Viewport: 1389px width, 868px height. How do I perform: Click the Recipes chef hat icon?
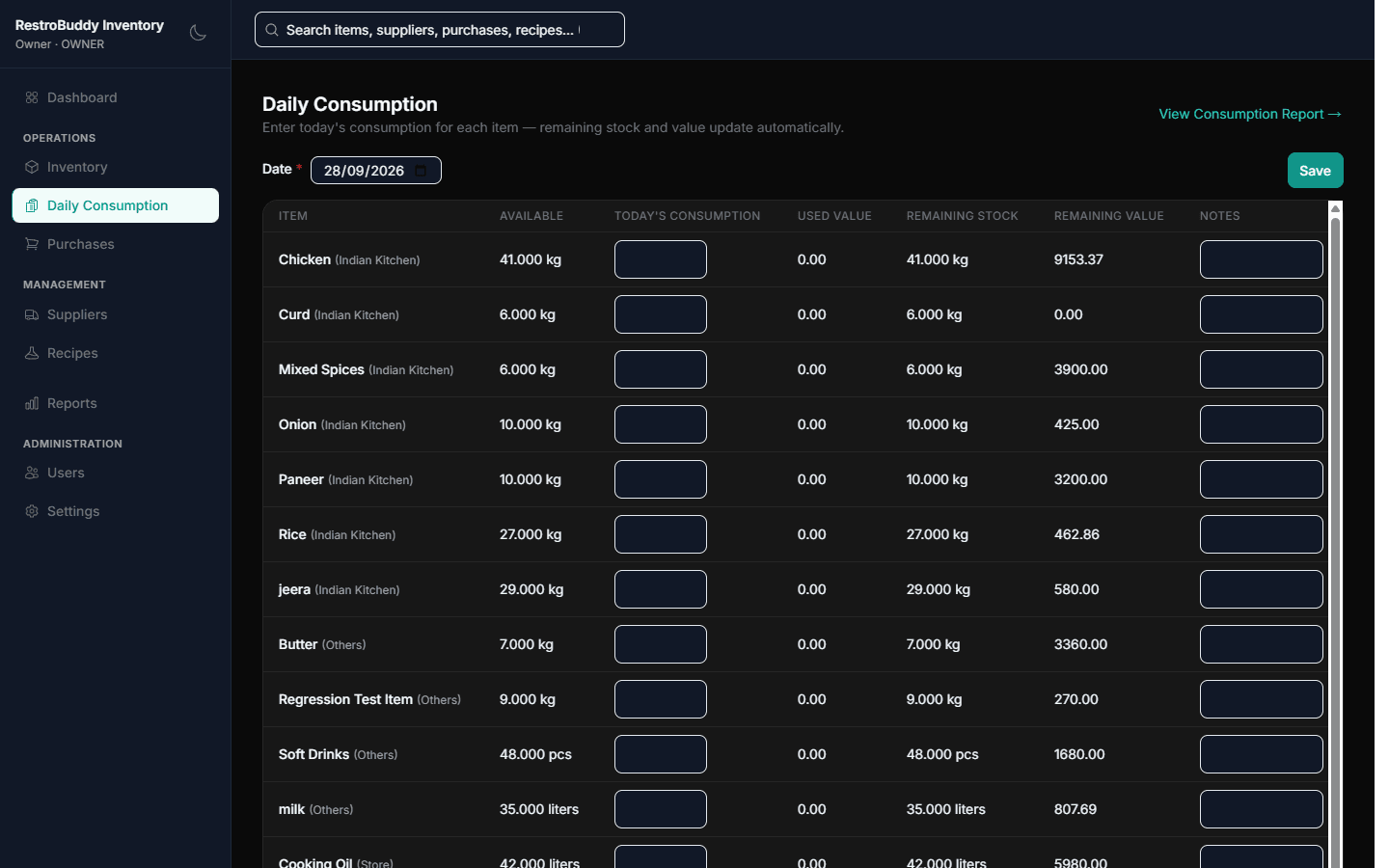32,353
